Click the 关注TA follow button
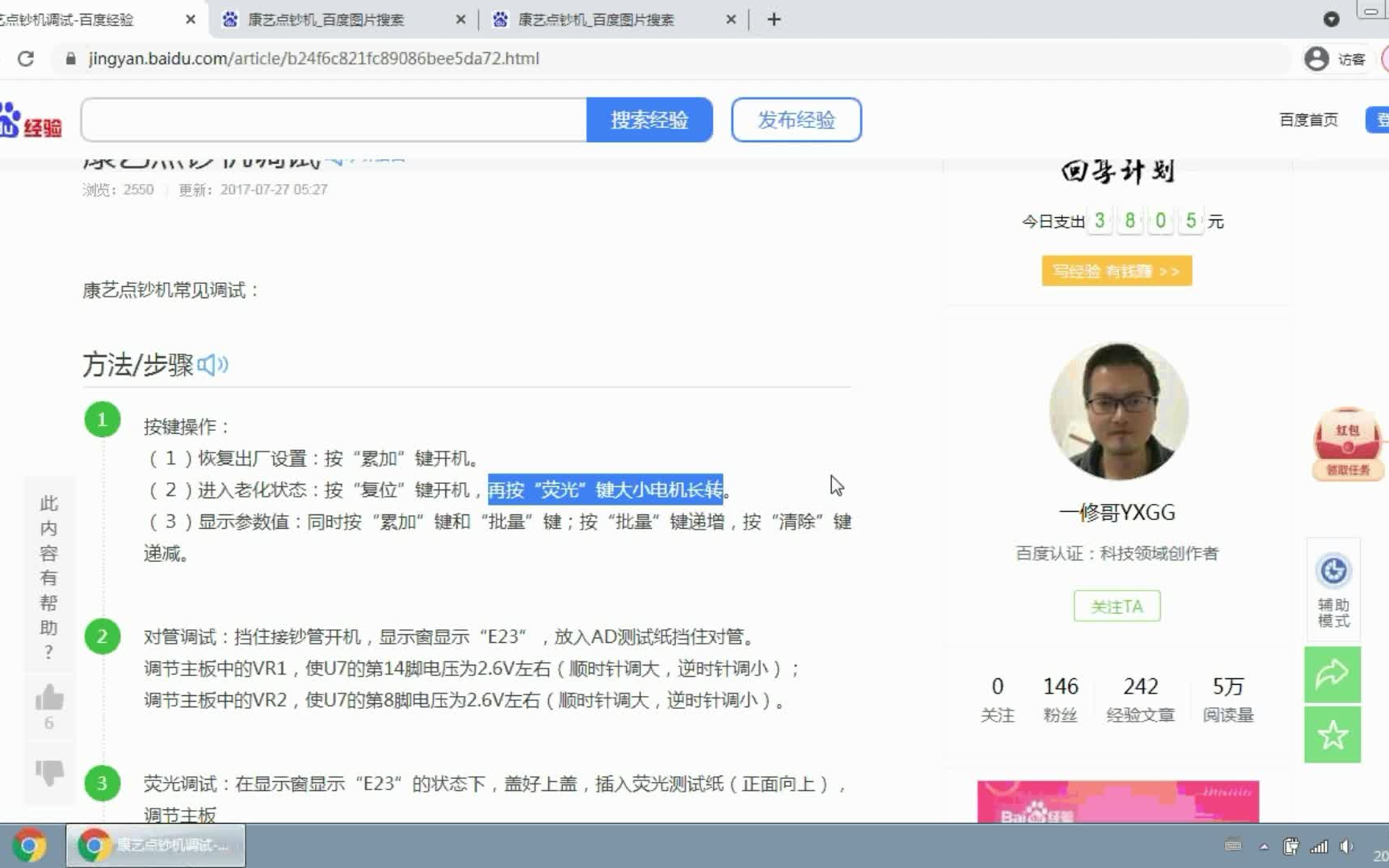1389x868 pixels. [1117, 606]
